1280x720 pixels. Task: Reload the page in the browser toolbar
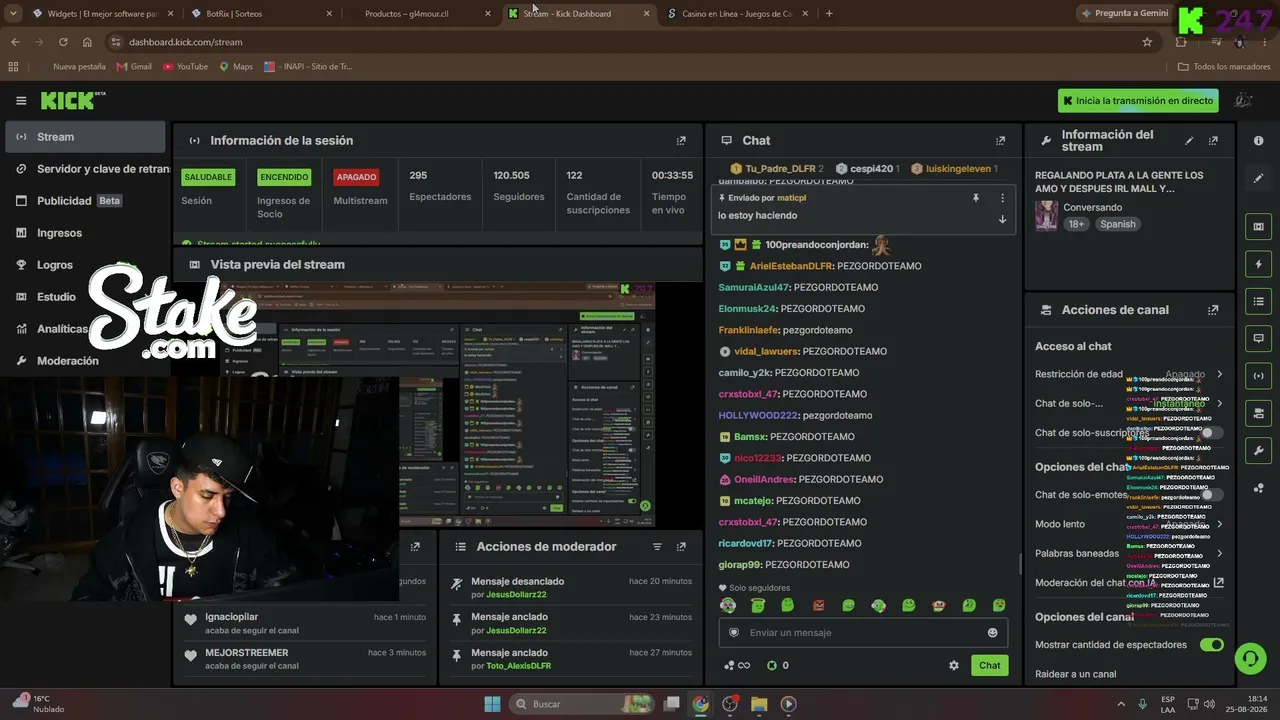point(63,42)
